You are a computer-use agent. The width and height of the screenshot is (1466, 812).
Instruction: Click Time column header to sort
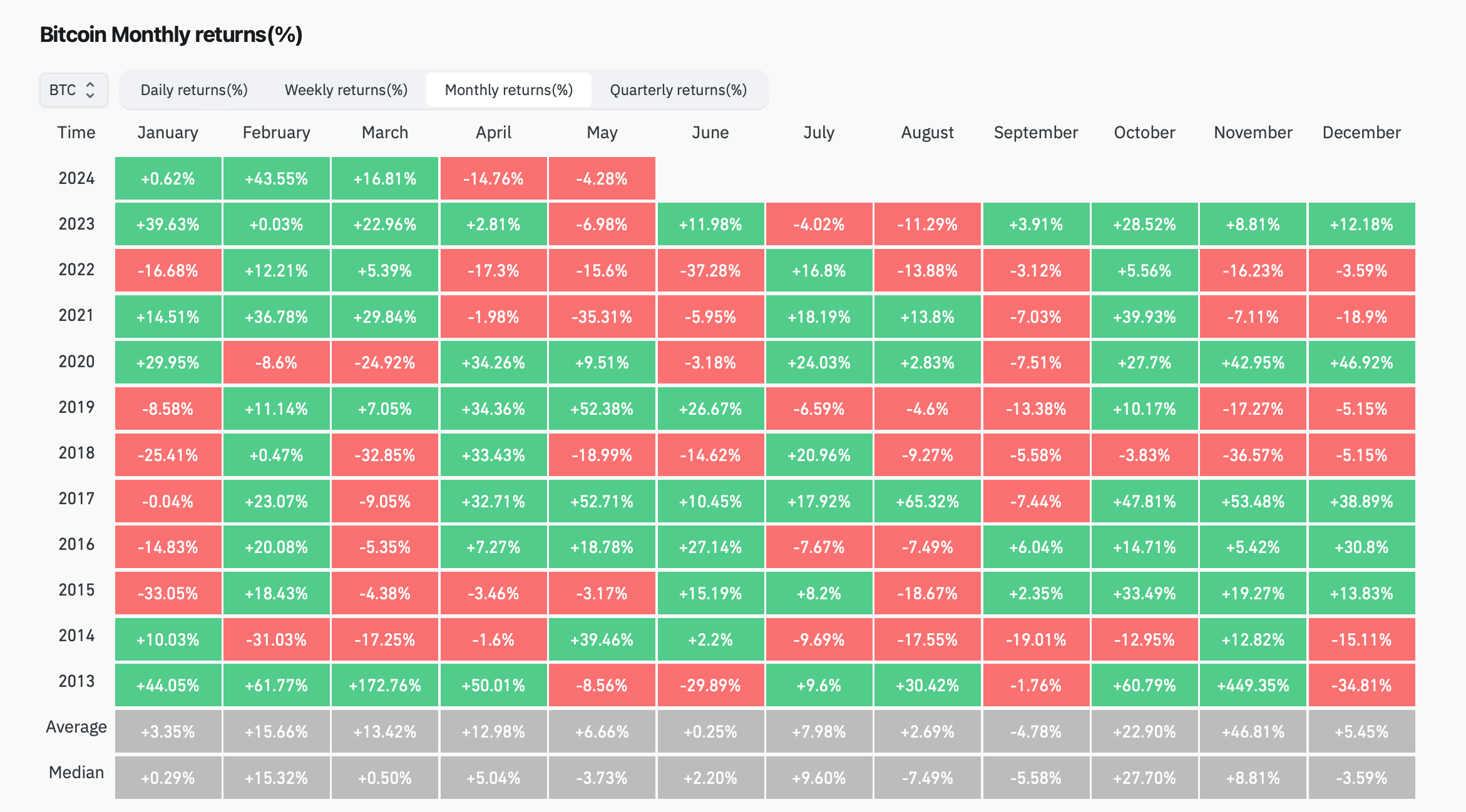pyautogui.click(x=76, y=131)
